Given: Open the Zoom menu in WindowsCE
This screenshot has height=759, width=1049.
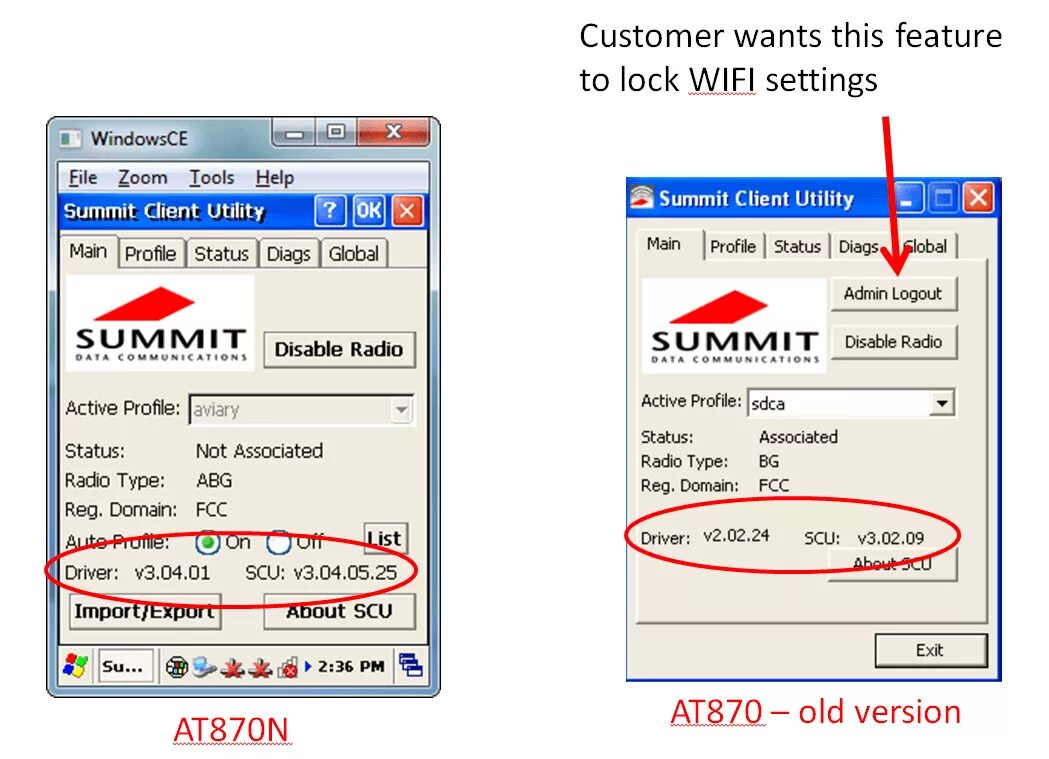Looking at the screenshot, I should (x=142, y=178).
